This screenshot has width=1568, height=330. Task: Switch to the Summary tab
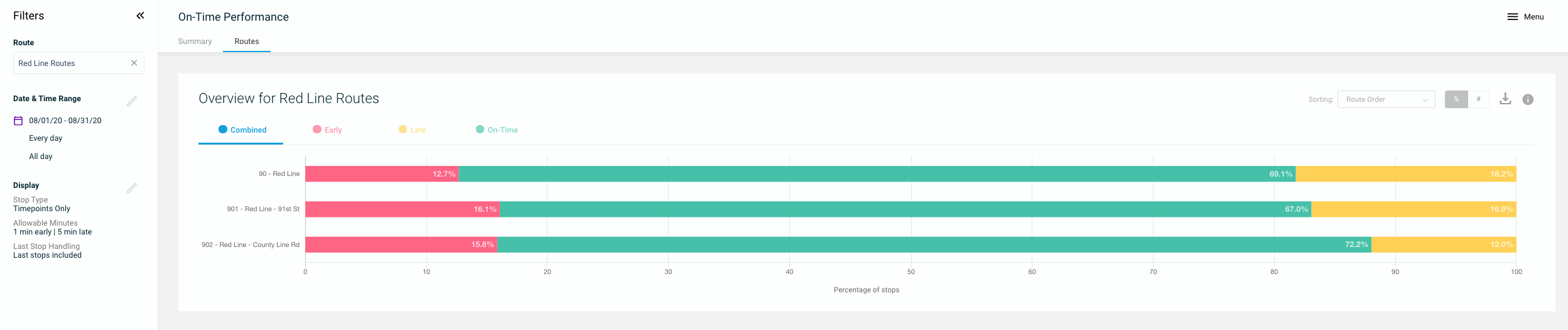[x=195, y=41]
